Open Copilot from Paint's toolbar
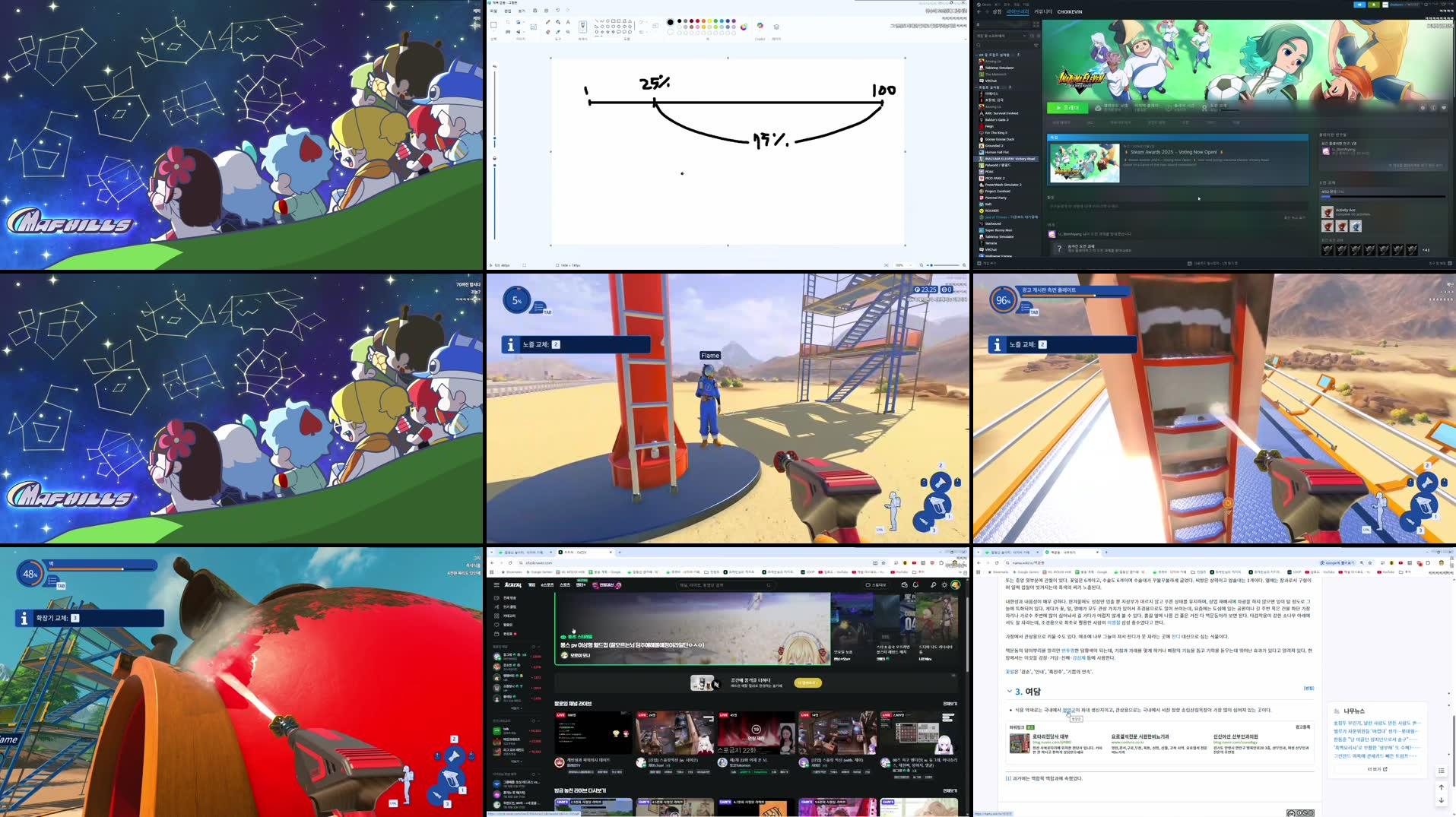The image size is (1456, 817). tap(760, 26)
